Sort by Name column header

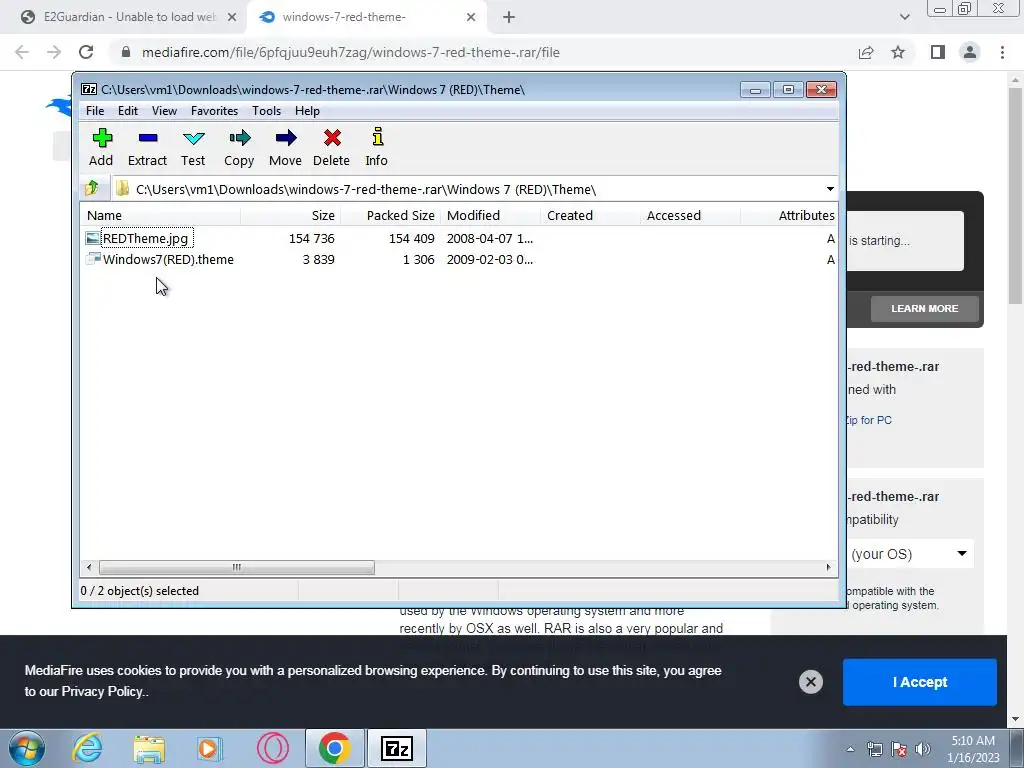click(x=161, y=216)
